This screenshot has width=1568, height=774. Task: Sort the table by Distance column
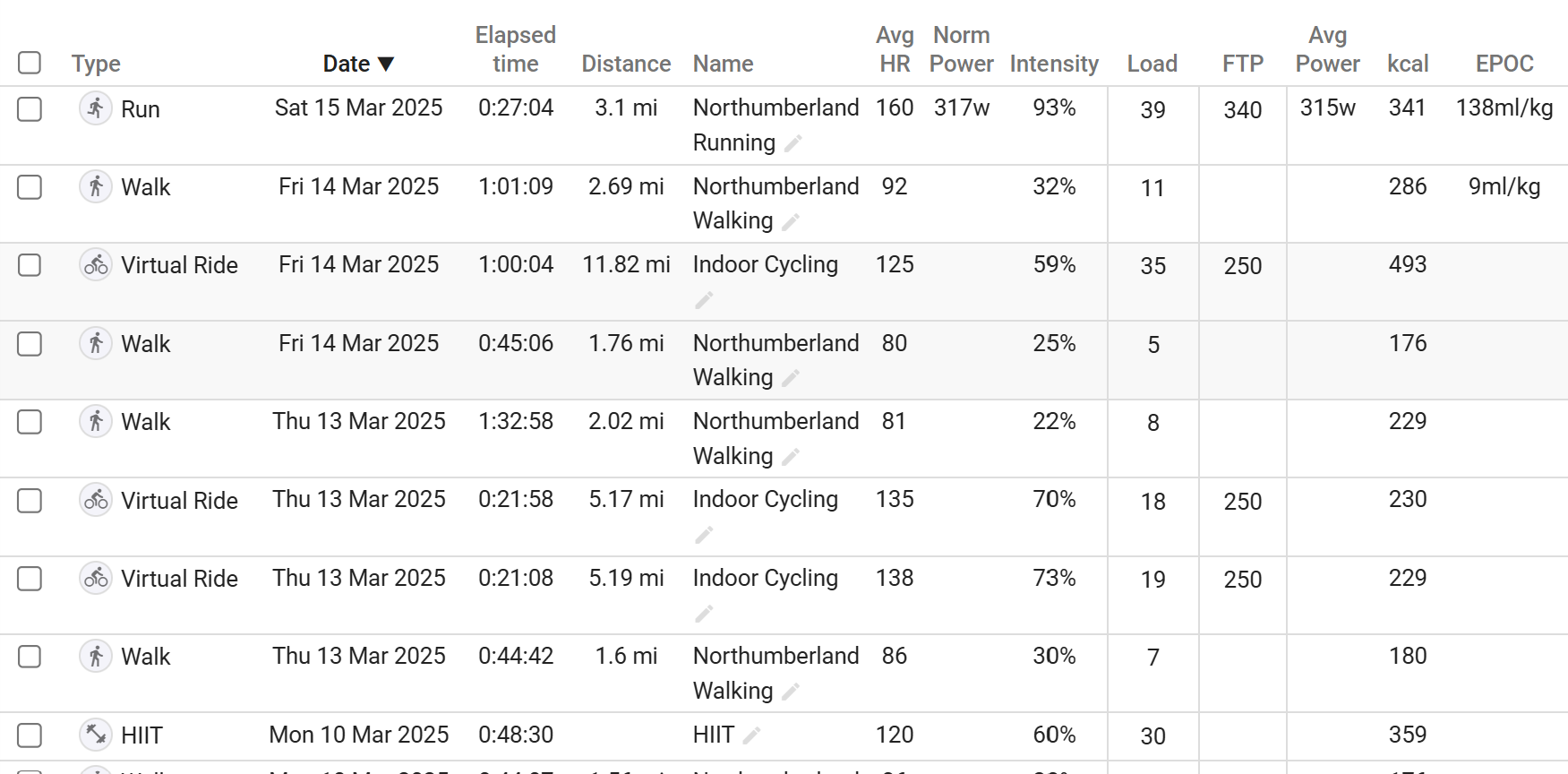626,64
